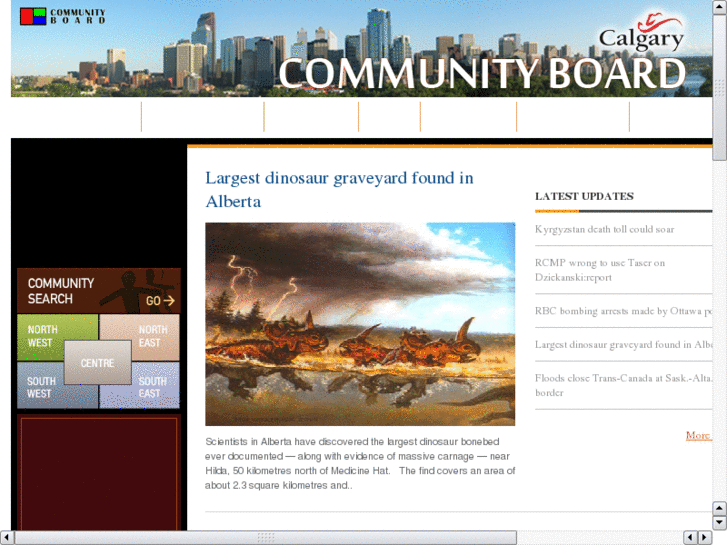The image size is (727, 545).
Task: Click the horizontal scrollbar left arrow at far left
Action: (x=6, y=537)
